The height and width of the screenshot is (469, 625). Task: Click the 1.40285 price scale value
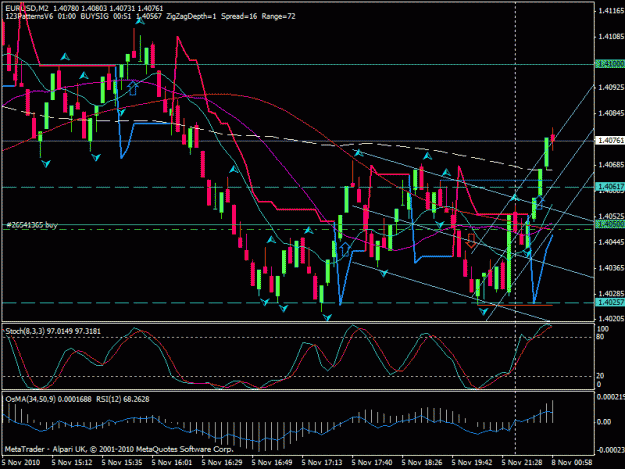click(x=611, y=294)
